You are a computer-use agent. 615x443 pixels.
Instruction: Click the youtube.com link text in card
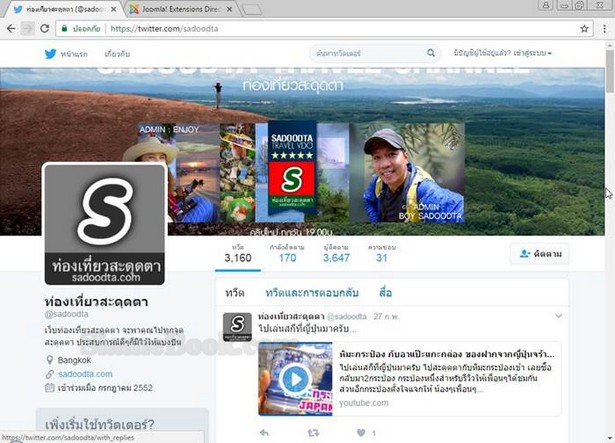coord(364,403)
